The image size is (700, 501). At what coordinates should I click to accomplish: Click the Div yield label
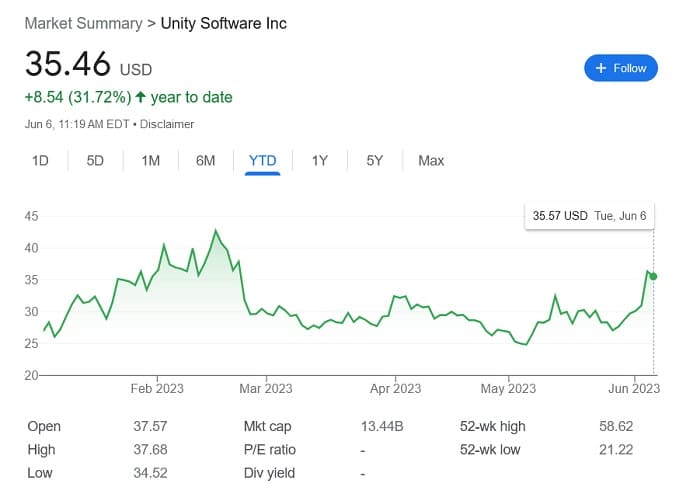click(269, 473)
